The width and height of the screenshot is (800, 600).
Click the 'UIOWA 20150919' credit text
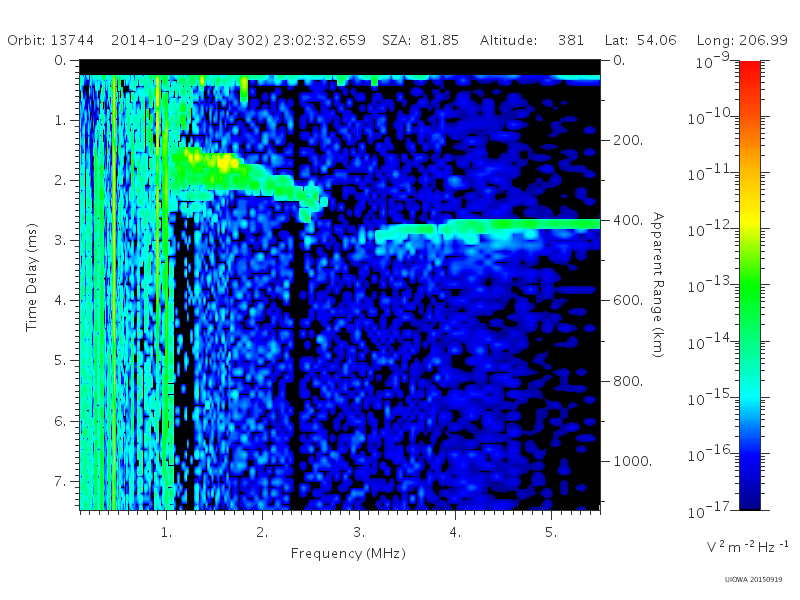tap(753, 580)
